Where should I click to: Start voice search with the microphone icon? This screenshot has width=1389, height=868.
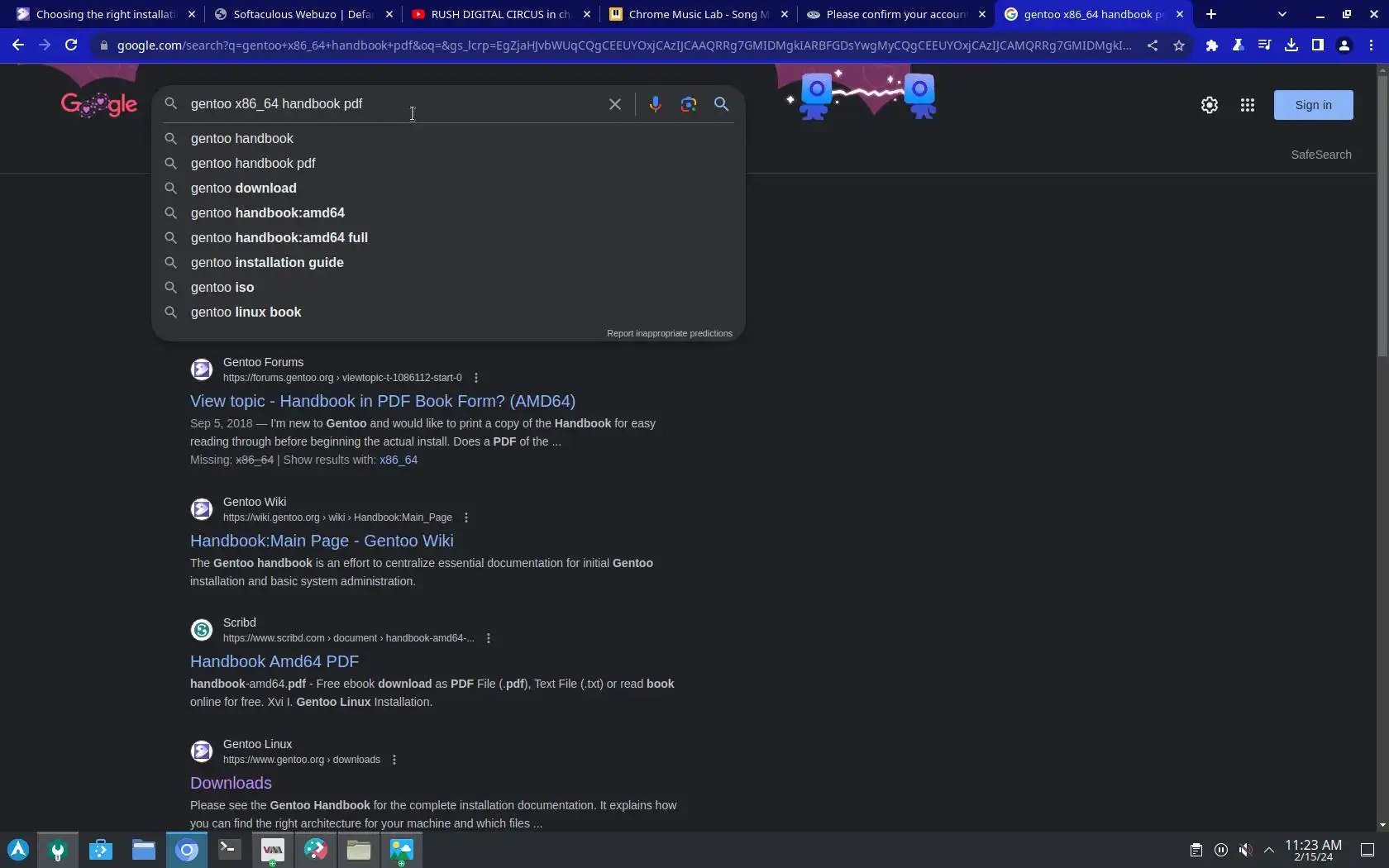click(x=655, y=104)
